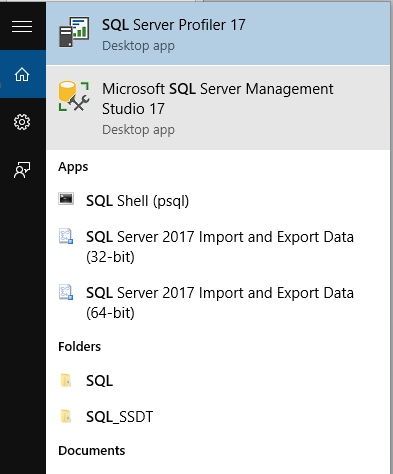The width and height of the screenshot is (393, 474).
Task: Click the Import and Export Data (64-bit) icon
Action: click(66, 292)
